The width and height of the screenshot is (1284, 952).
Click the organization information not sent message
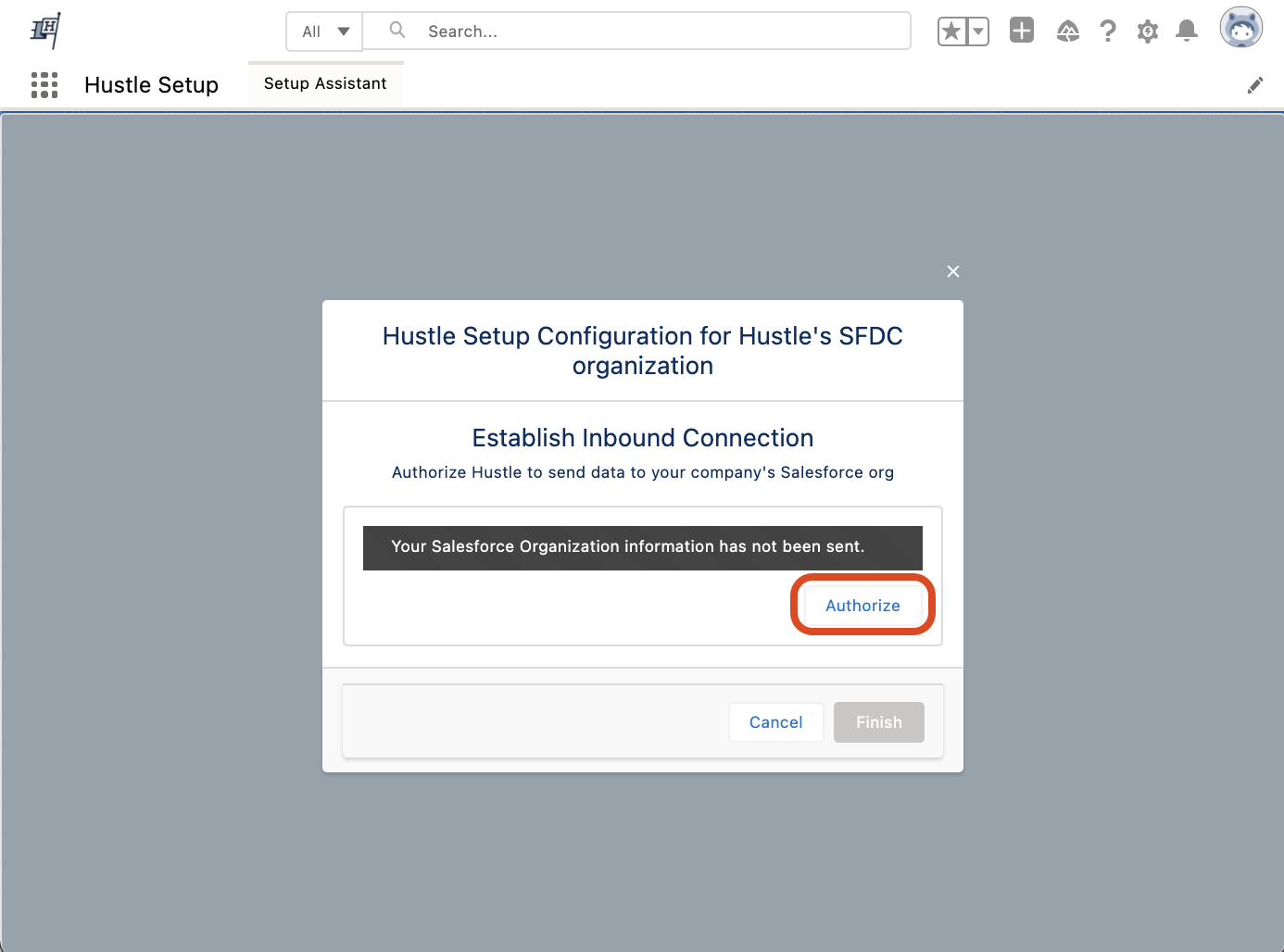click(643, 547)
